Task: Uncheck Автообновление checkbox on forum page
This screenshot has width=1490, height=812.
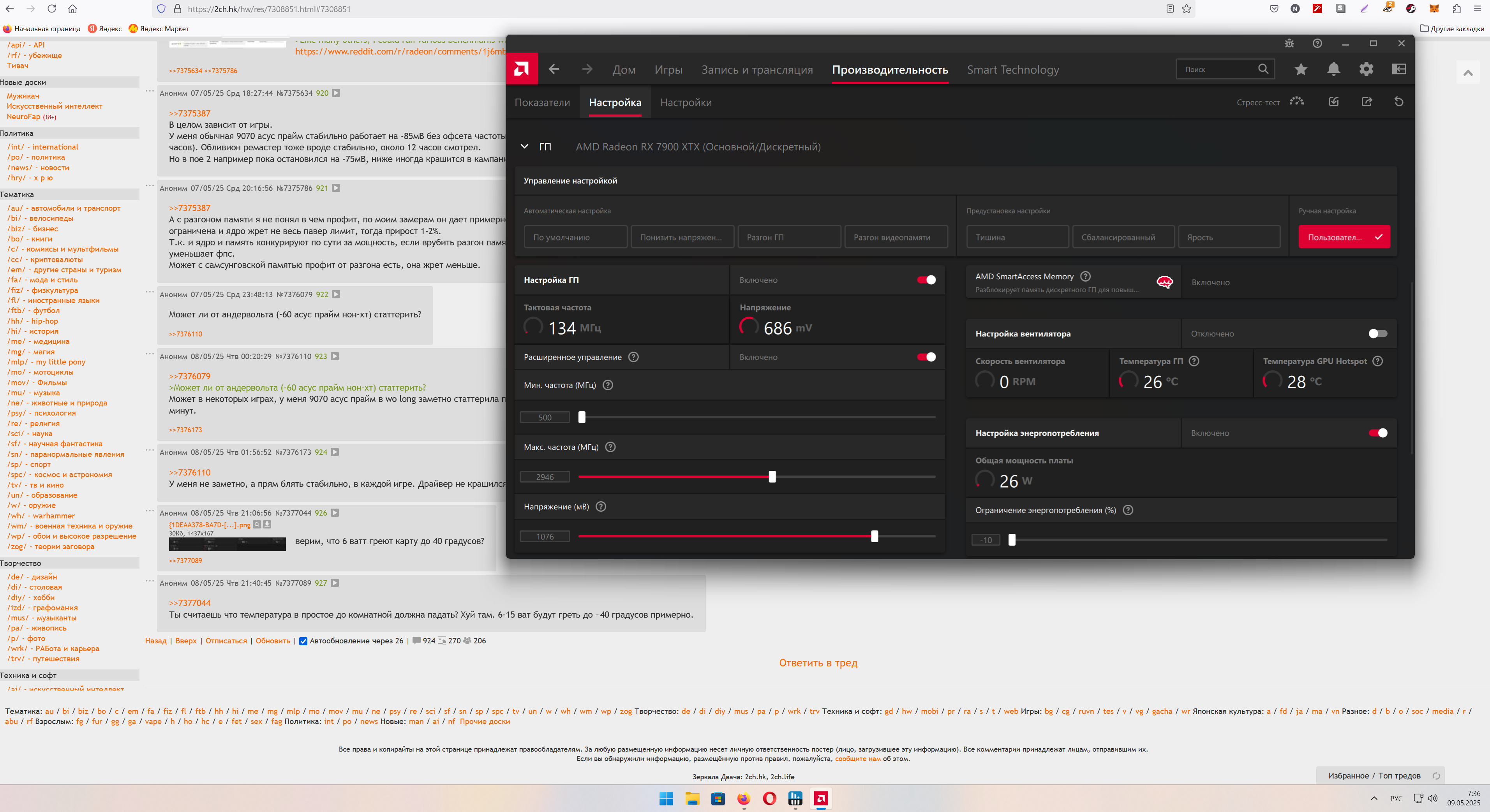Action: (x=303, y=641)
